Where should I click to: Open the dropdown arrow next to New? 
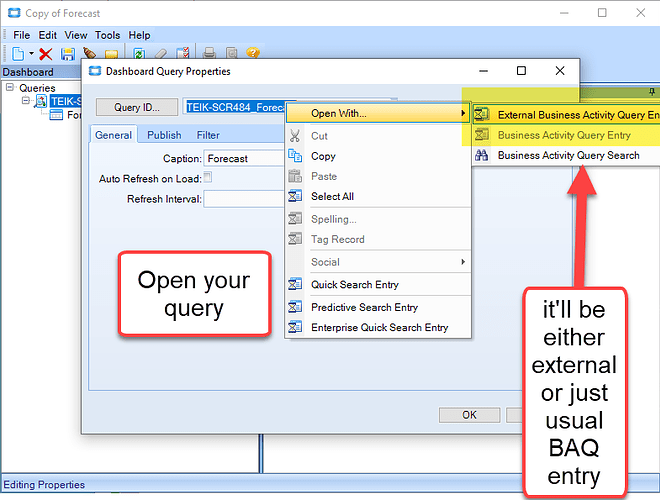31,53
